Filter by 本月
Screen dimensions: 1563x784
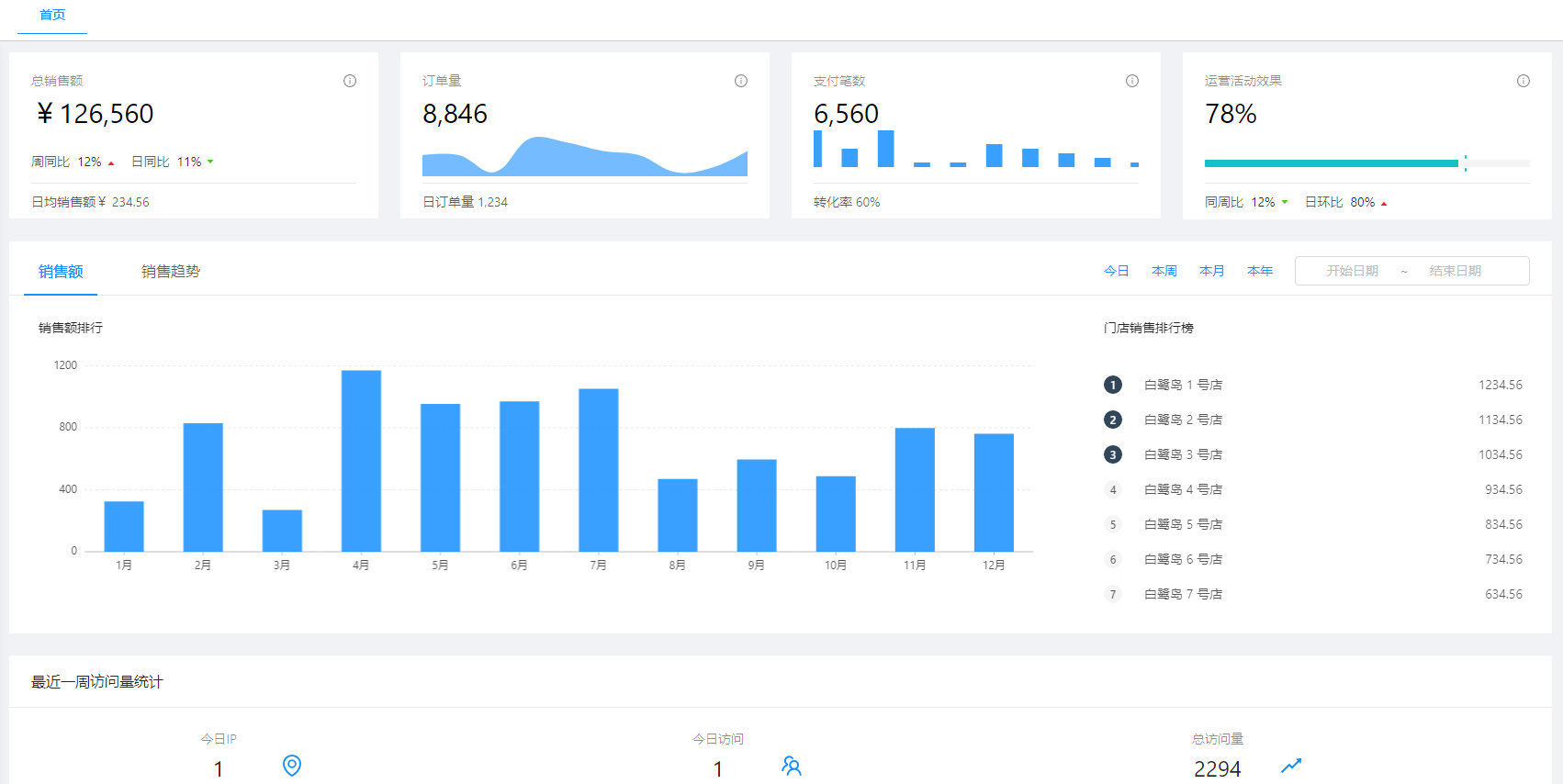[x=1212, y=271]
